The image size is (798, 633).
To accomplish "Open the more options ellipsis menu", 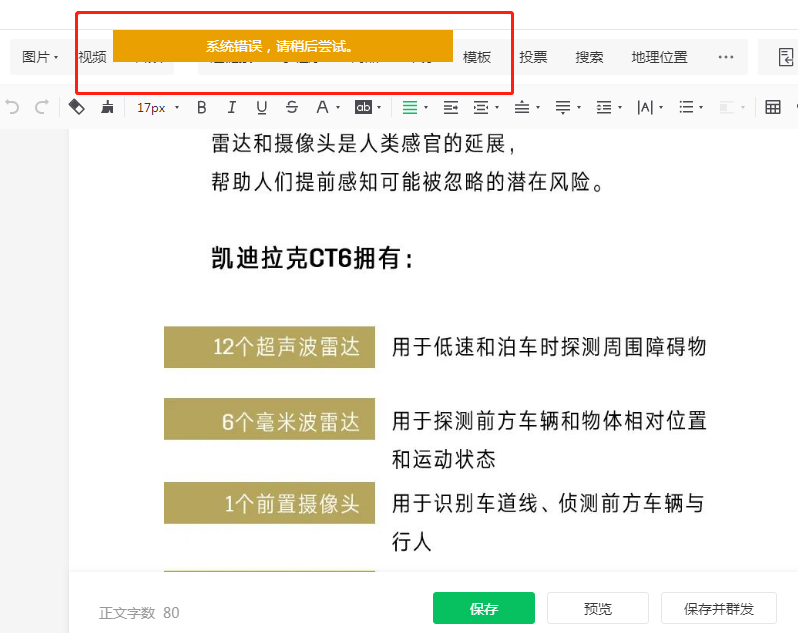I will (726, 57).
